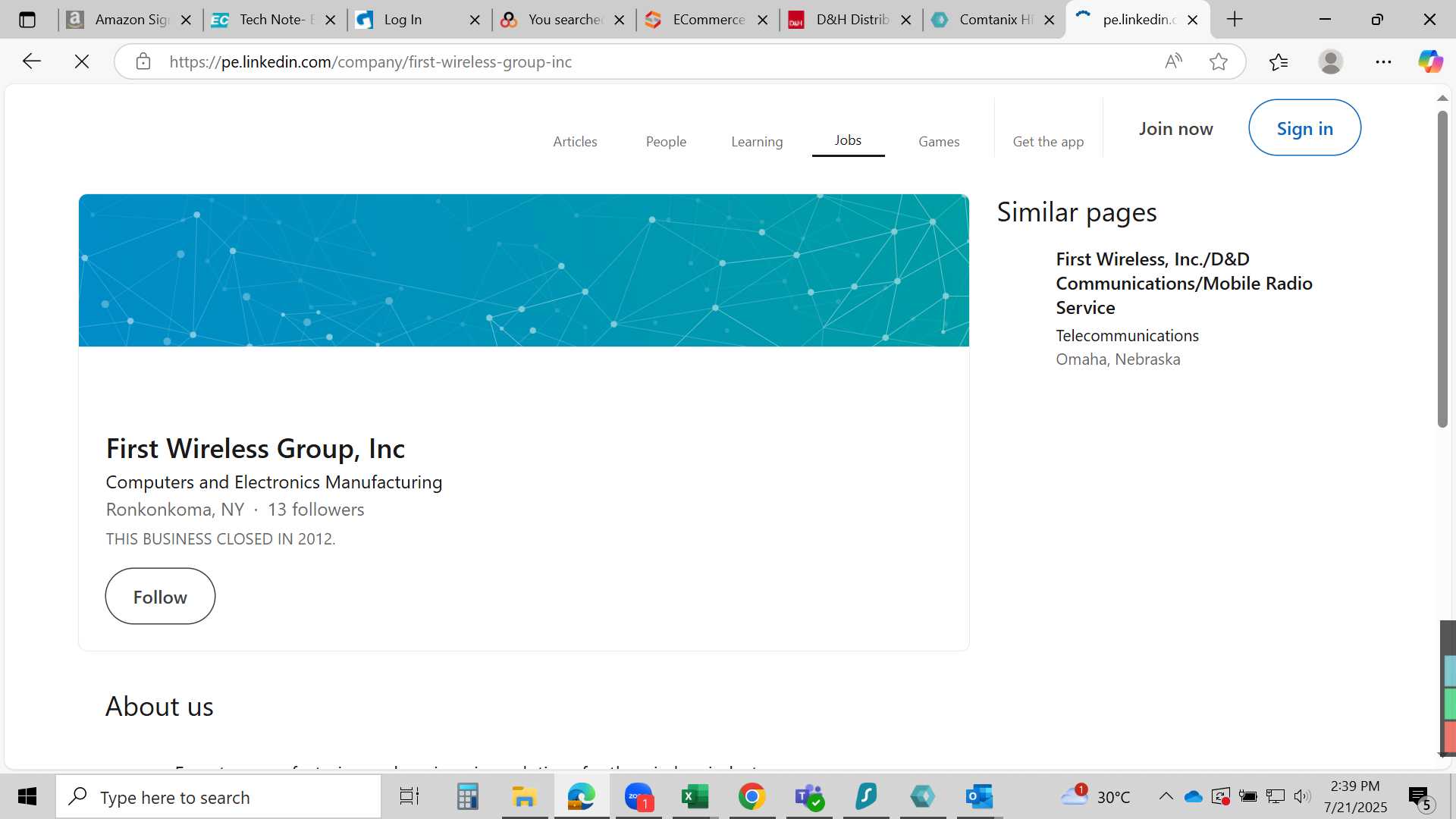Open Zoom from the taskbar
This screenshot has height=819, width=1456.
[x=639, y=796]
